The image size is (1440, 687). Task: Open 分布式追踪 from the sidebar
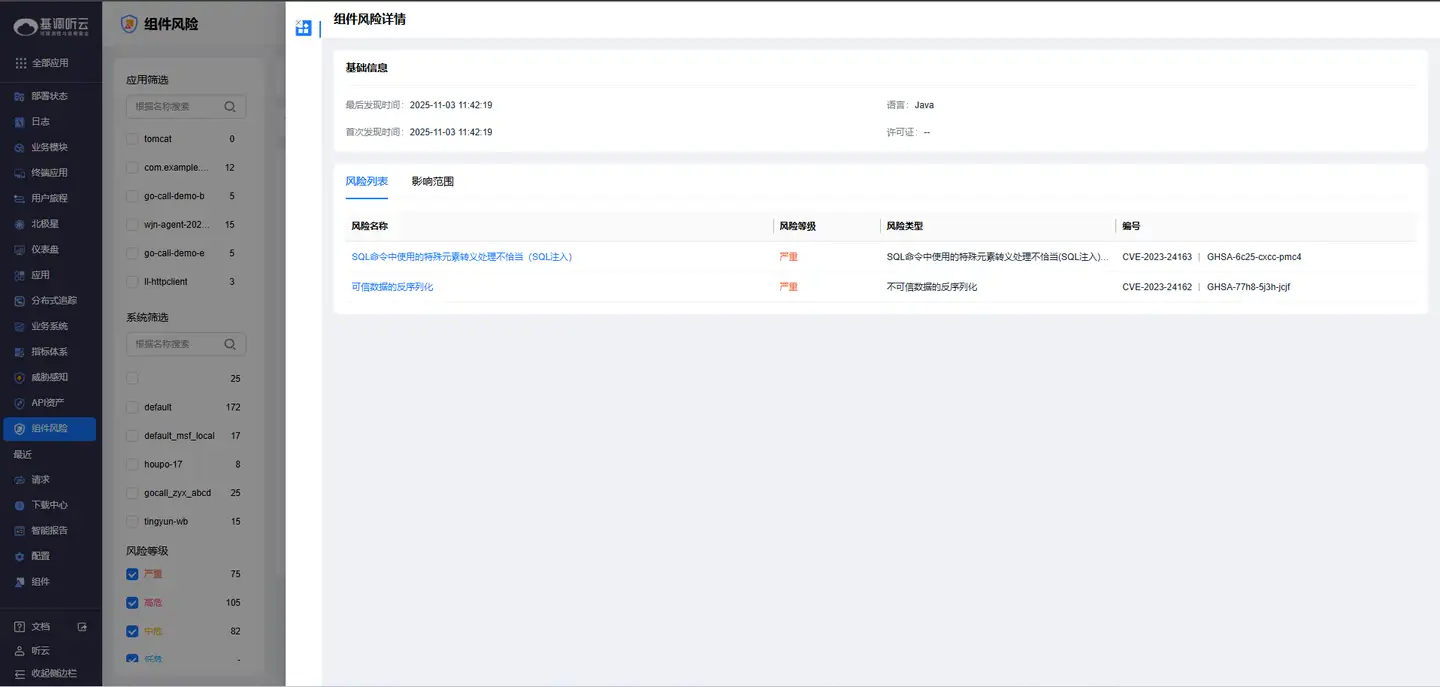tap(50, 299)
